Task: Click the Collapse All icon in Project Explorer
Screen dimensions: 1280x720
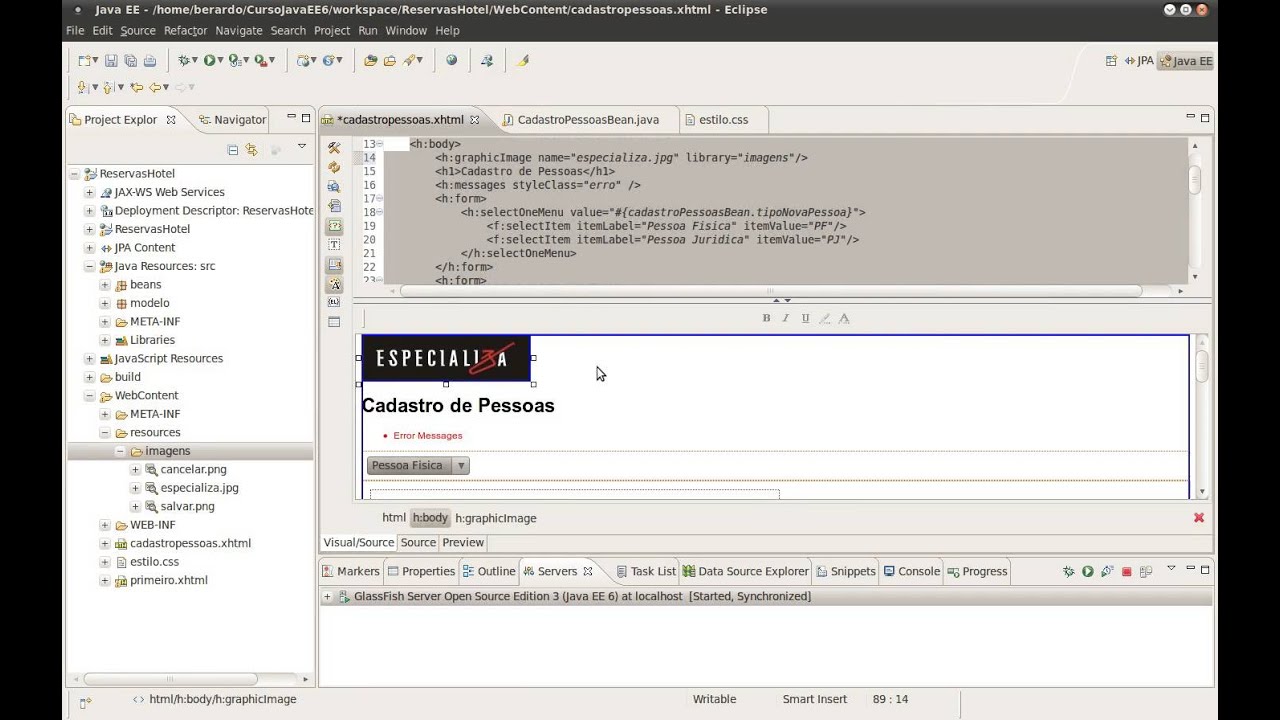Action: [233, 149]
